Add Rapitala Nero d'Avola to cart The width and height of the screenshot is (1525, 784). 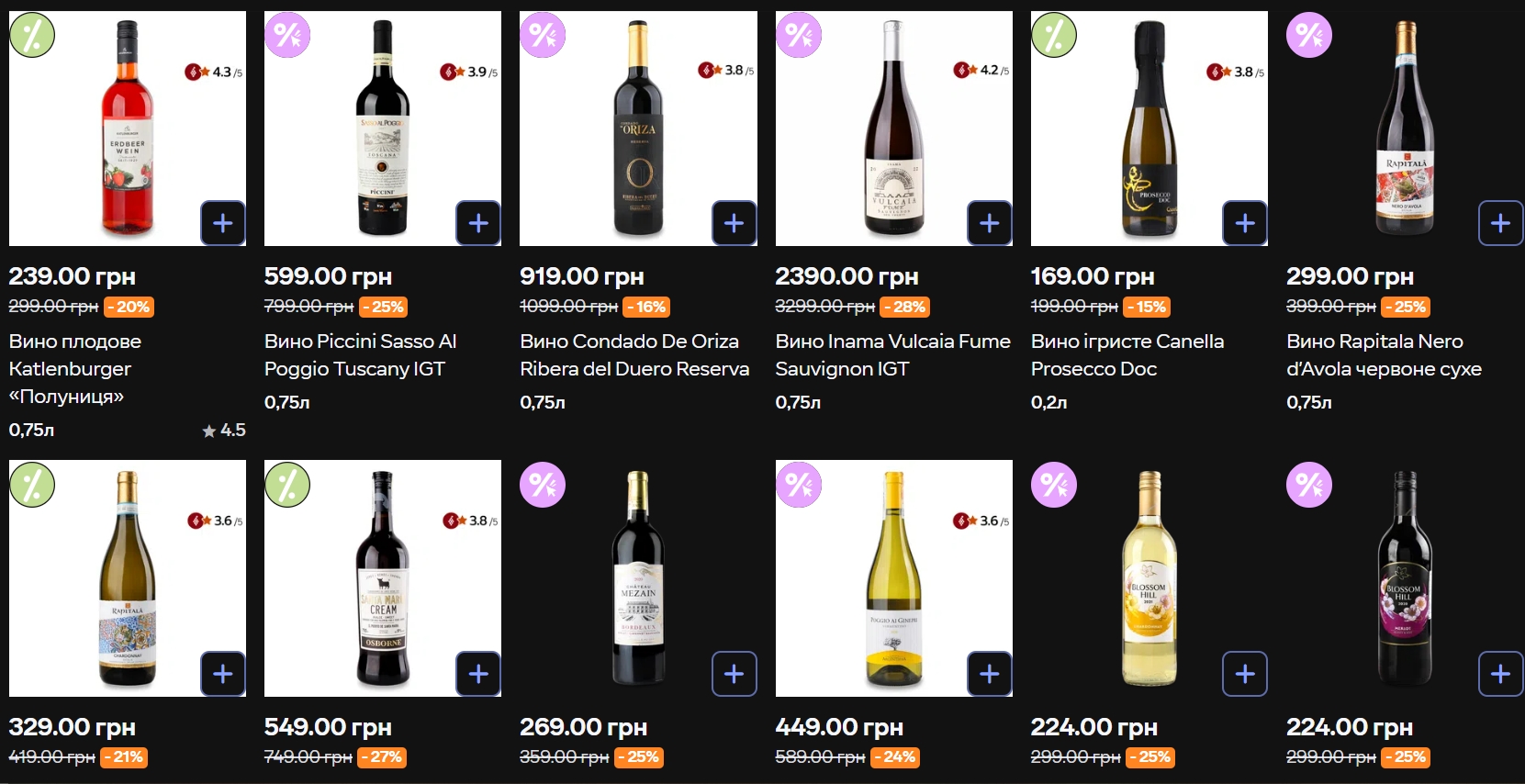point(1500,223)
